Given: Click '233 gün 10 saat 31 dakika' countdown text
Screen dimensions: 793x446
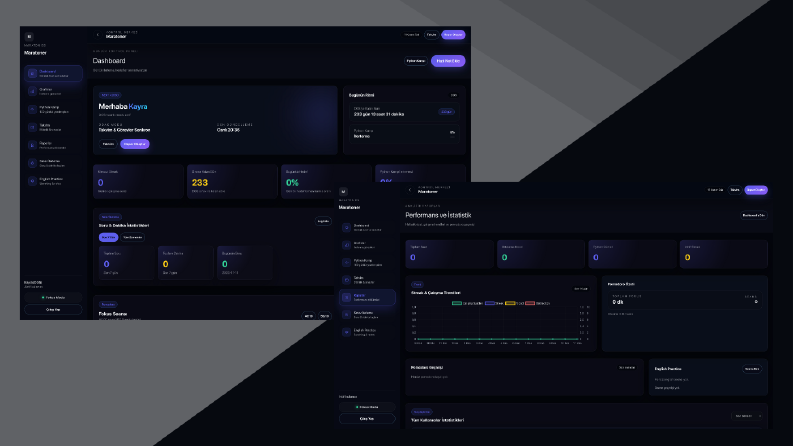Looking at the screenshot, I should point(379,114).
